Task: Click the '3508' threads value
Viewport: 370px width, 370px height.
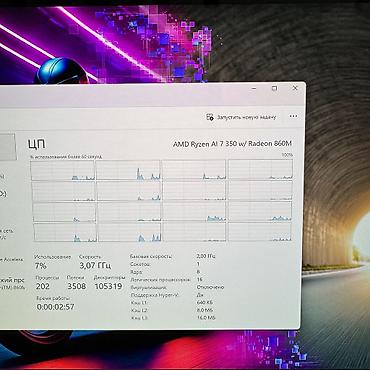Action: pos(77,286)
